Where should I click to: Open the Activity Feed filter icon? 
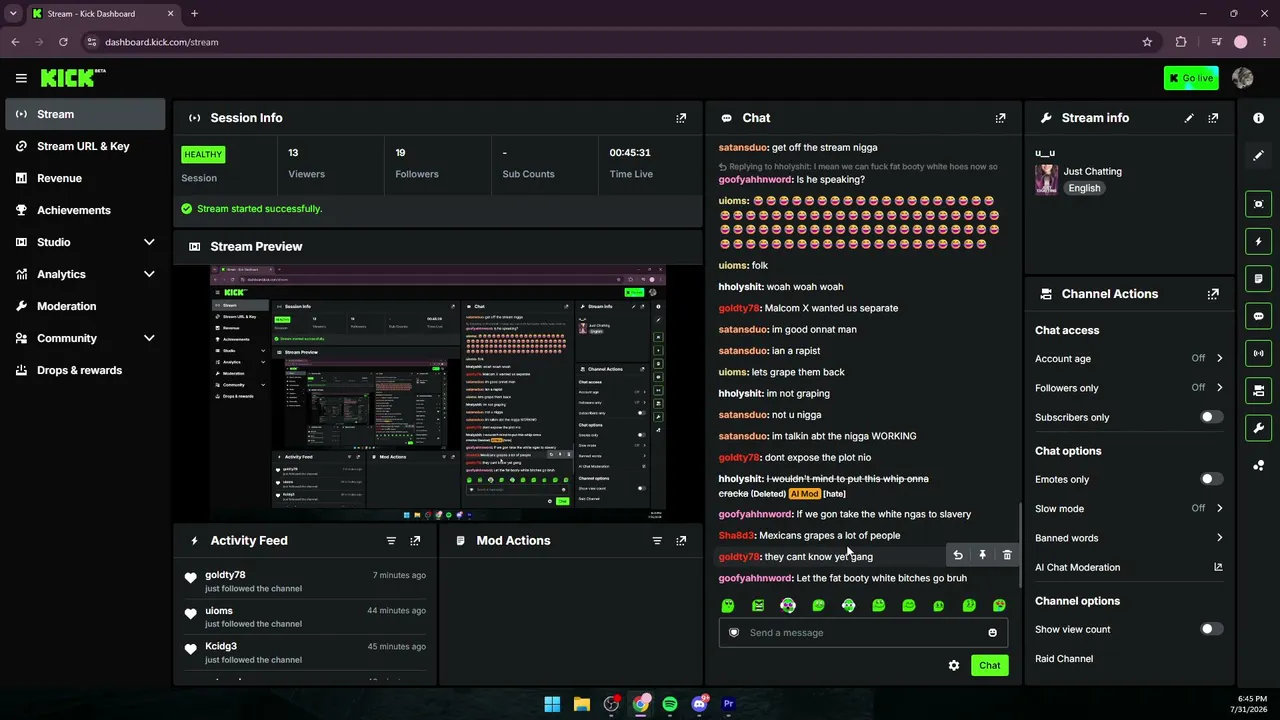coord(391,541)
